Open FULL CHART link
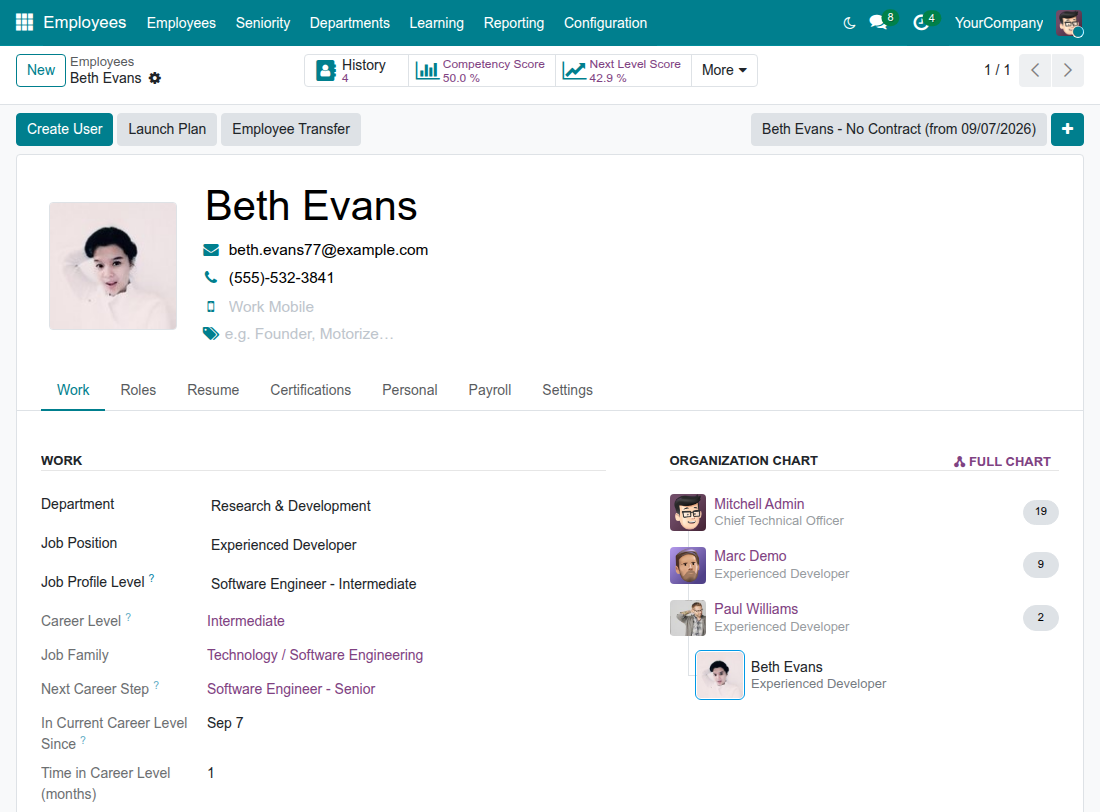Viewport: 1100px width, 812px height. pyautogui.click(x=1002, y=462)
